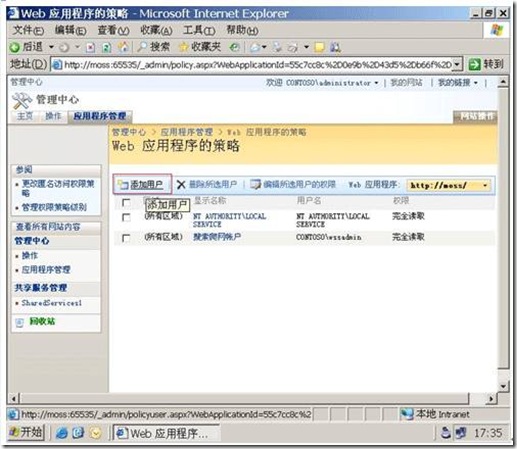Screen dimensions: 517x449
Task: Click the Start (开始) button
Action: click(x=26, y=433)
